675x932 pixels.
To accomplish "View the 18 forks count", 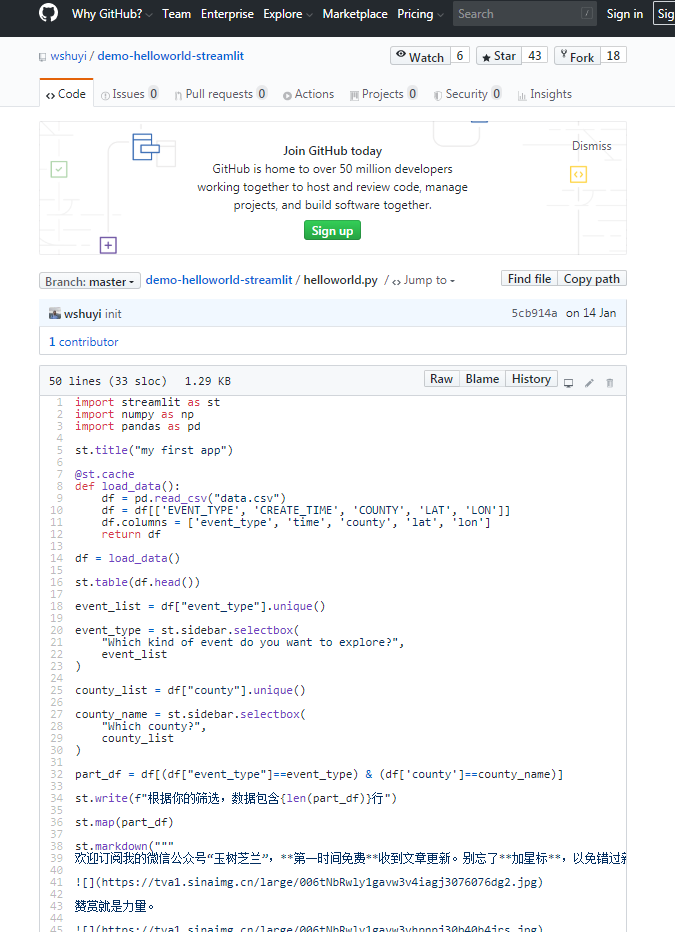I will 613,56.
